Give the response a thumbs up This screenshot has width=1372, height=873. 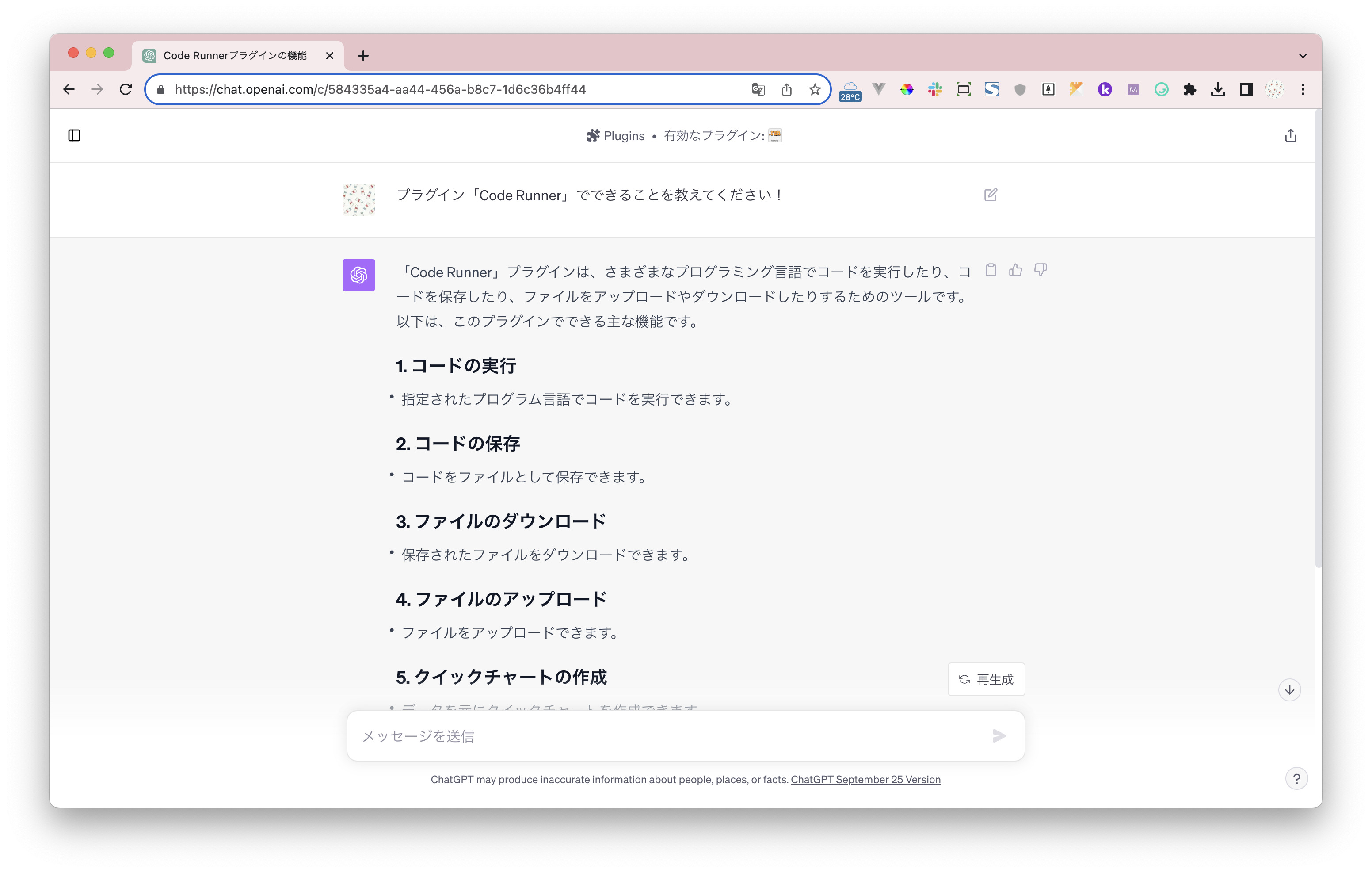tap(1015, 270)
